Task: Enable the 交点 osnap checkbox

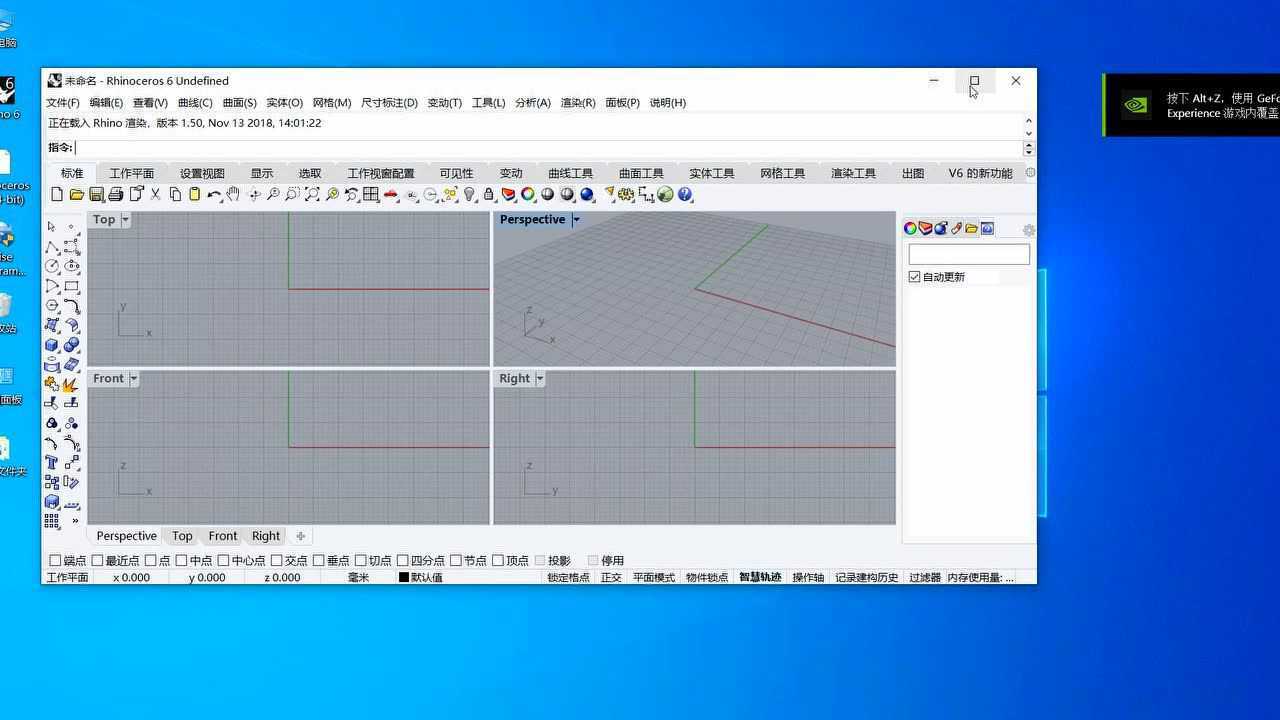Action: click(x=277, y=561)
